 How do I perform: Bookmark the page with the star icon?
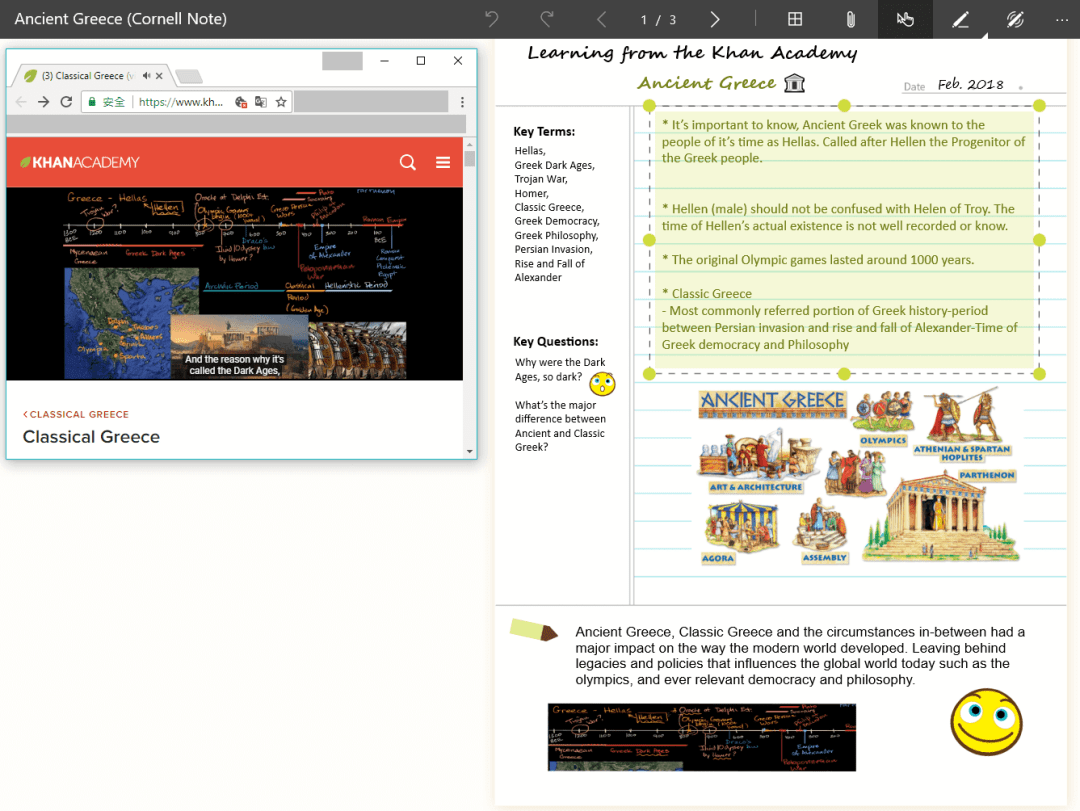tap(281, 102)
